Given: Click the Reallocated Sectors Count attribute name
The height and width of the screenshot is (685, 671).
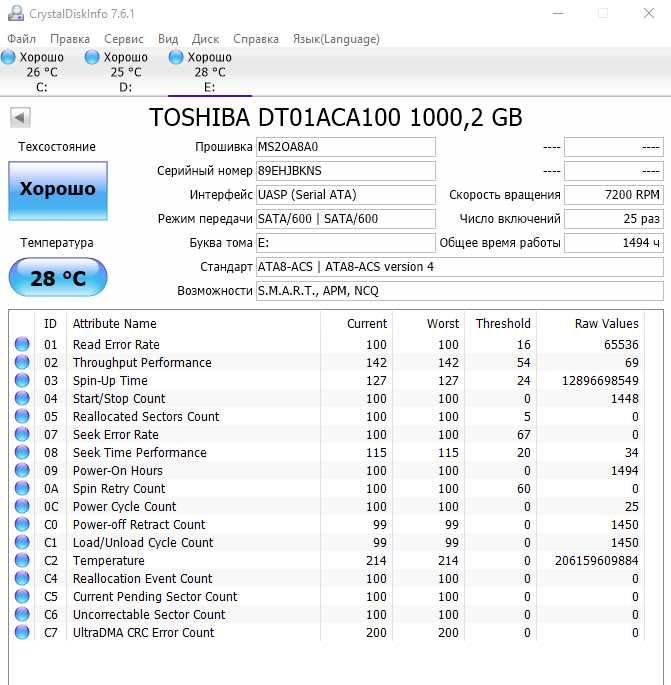Looking at the screenshot, I should (x=146, y=416).
